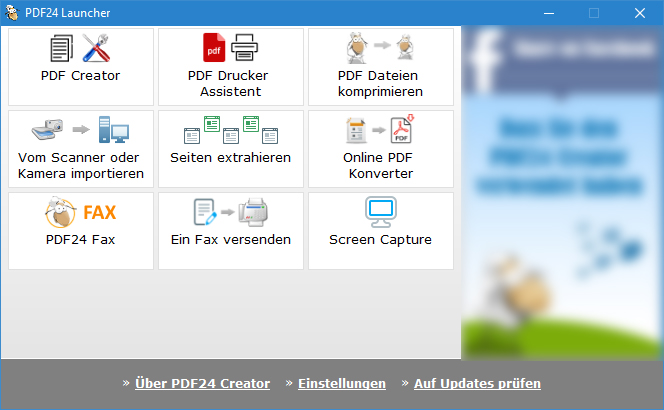Image resolution: width=664 pixels, height=410 pixels.
Task: Minimize the PDF24 Launcher window
Action: coord(549,13)
